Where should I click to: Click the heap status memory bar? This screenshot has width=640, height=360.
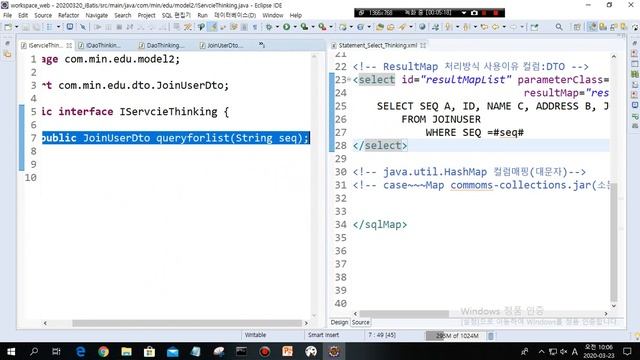pyautogui.click(x=455, y=336)
